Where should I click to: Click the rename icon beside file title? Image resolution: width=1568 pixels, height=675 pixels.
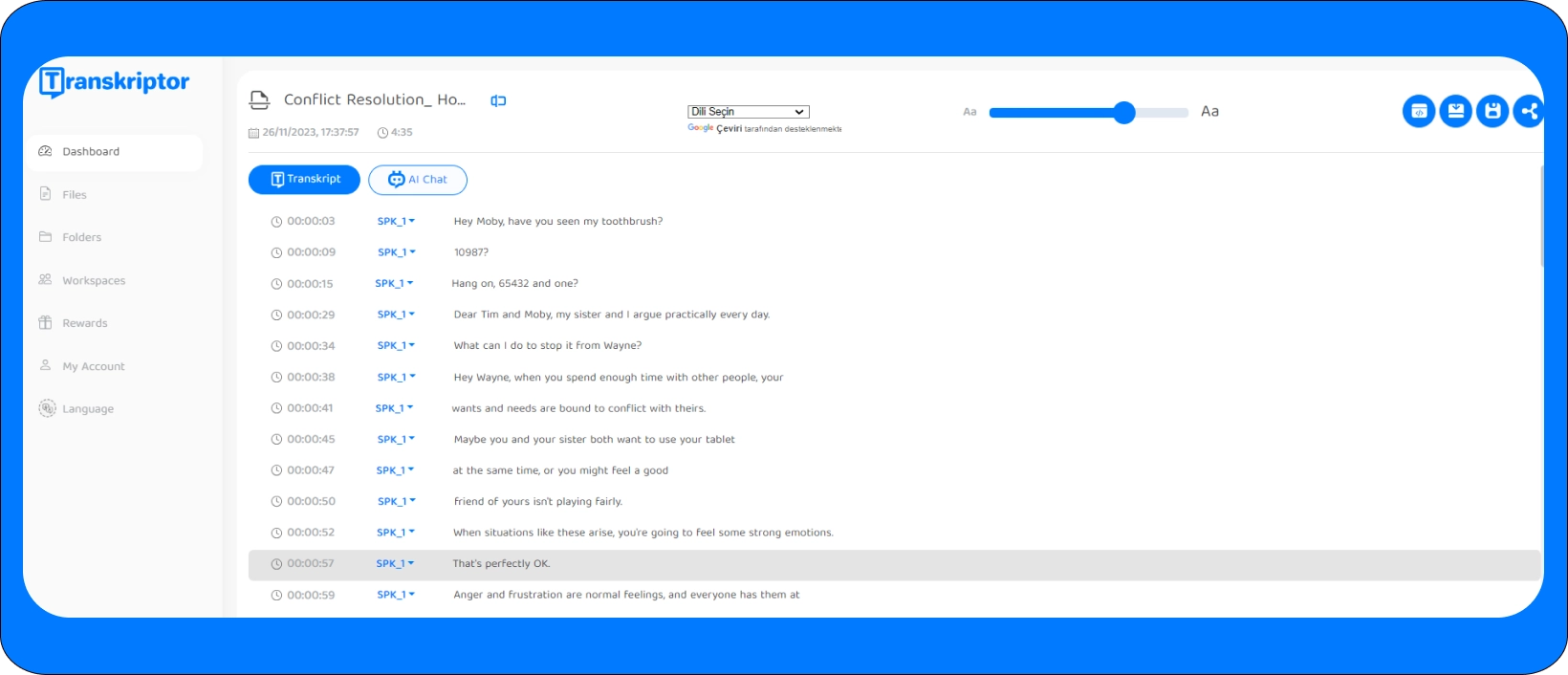click(498, 100)
